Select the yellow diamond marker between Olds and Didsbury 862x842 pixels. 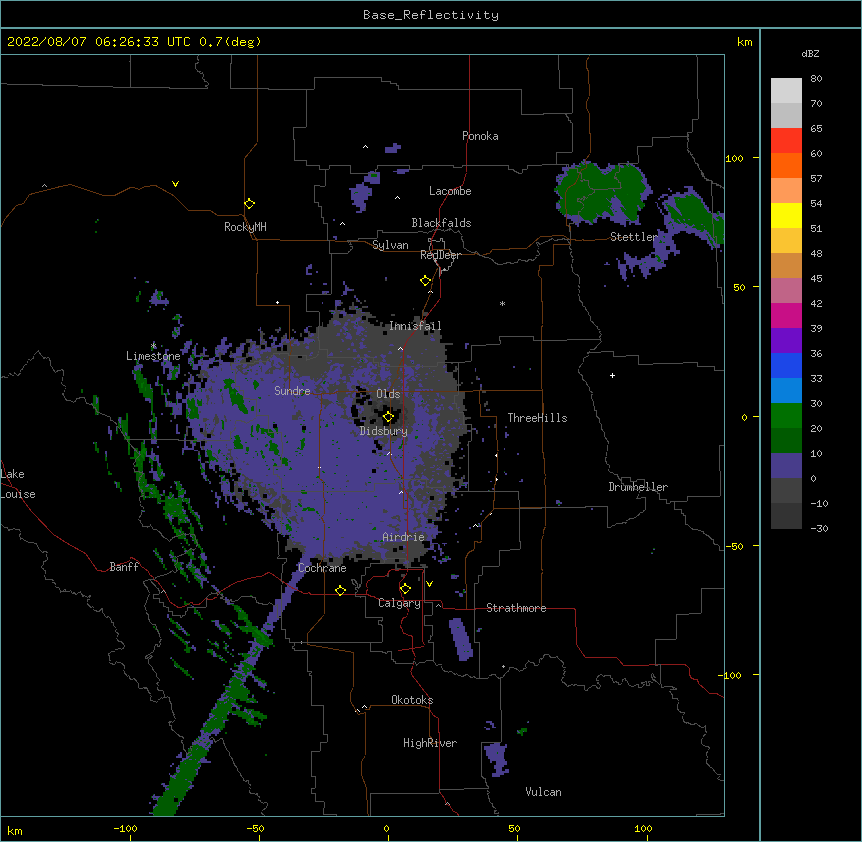388,417
